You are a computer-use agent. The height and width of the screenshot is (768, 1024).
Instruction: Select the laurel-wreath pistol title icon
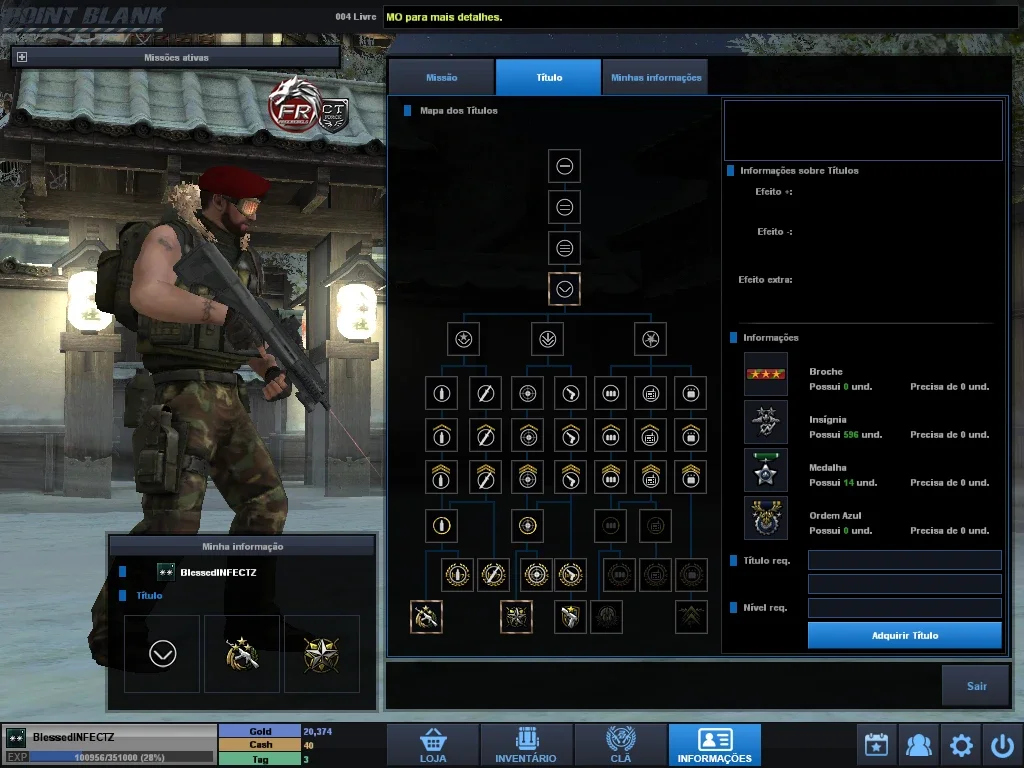570,575
